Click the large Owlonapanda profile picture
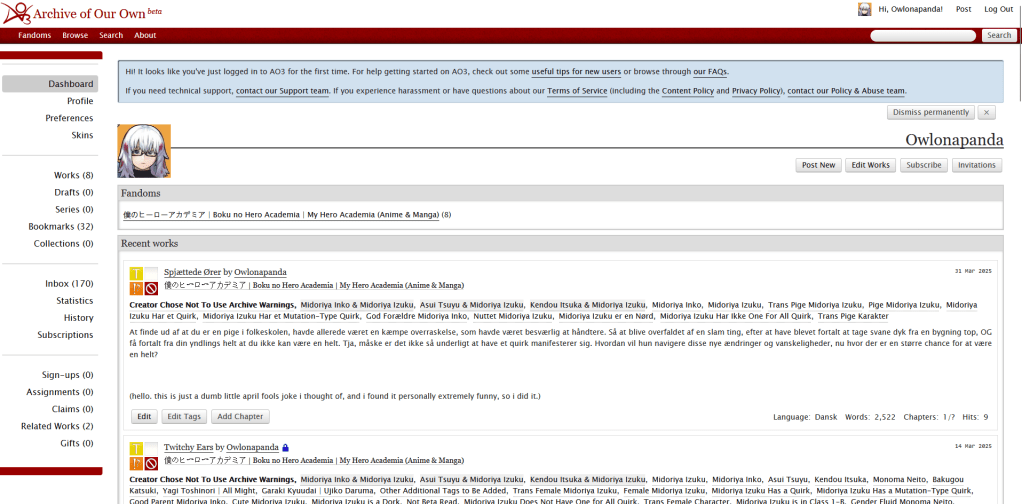This screenshot has height=504, width=1022. 144,151
